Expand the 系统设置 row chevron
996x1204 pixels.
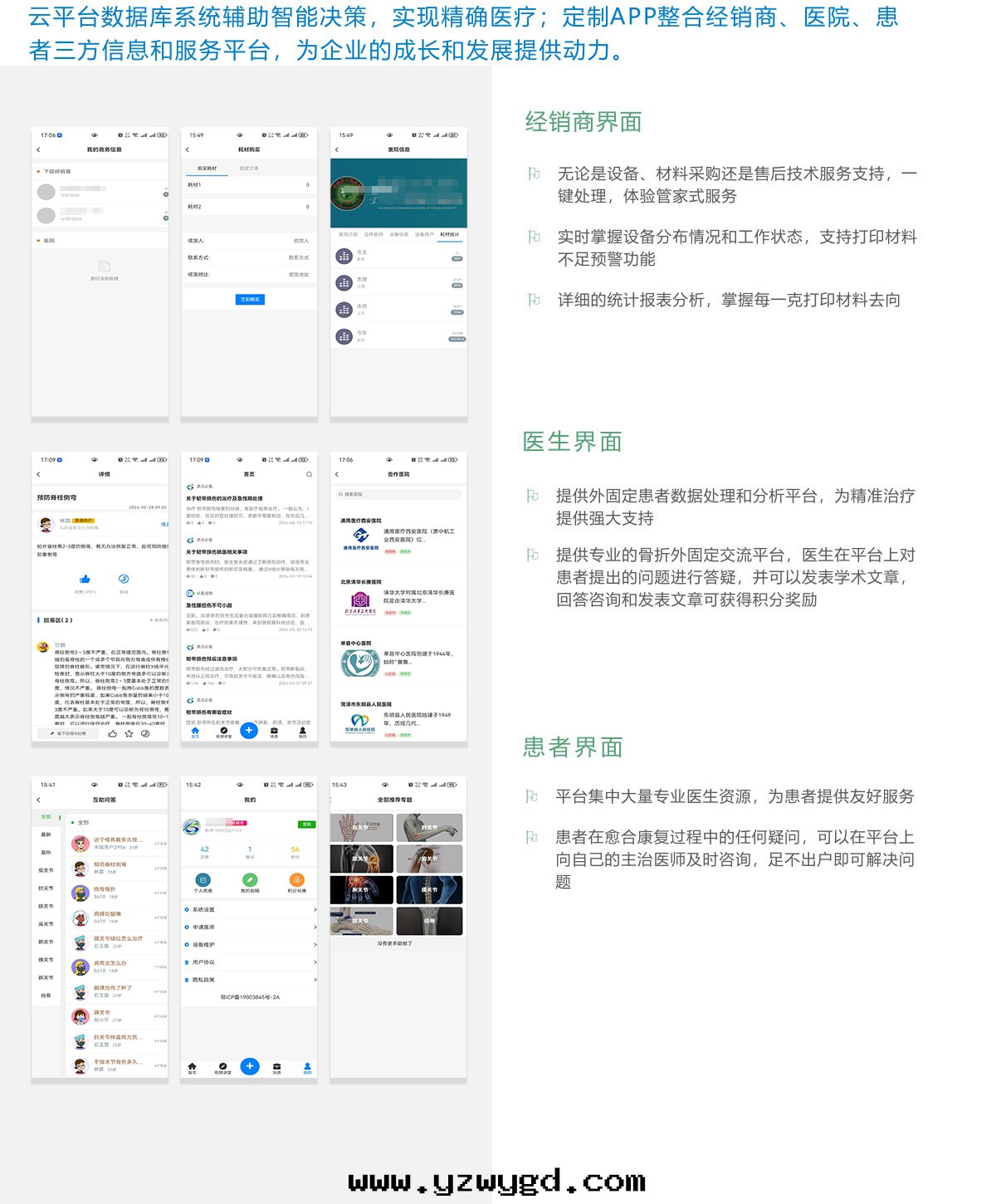click(314, 910)
